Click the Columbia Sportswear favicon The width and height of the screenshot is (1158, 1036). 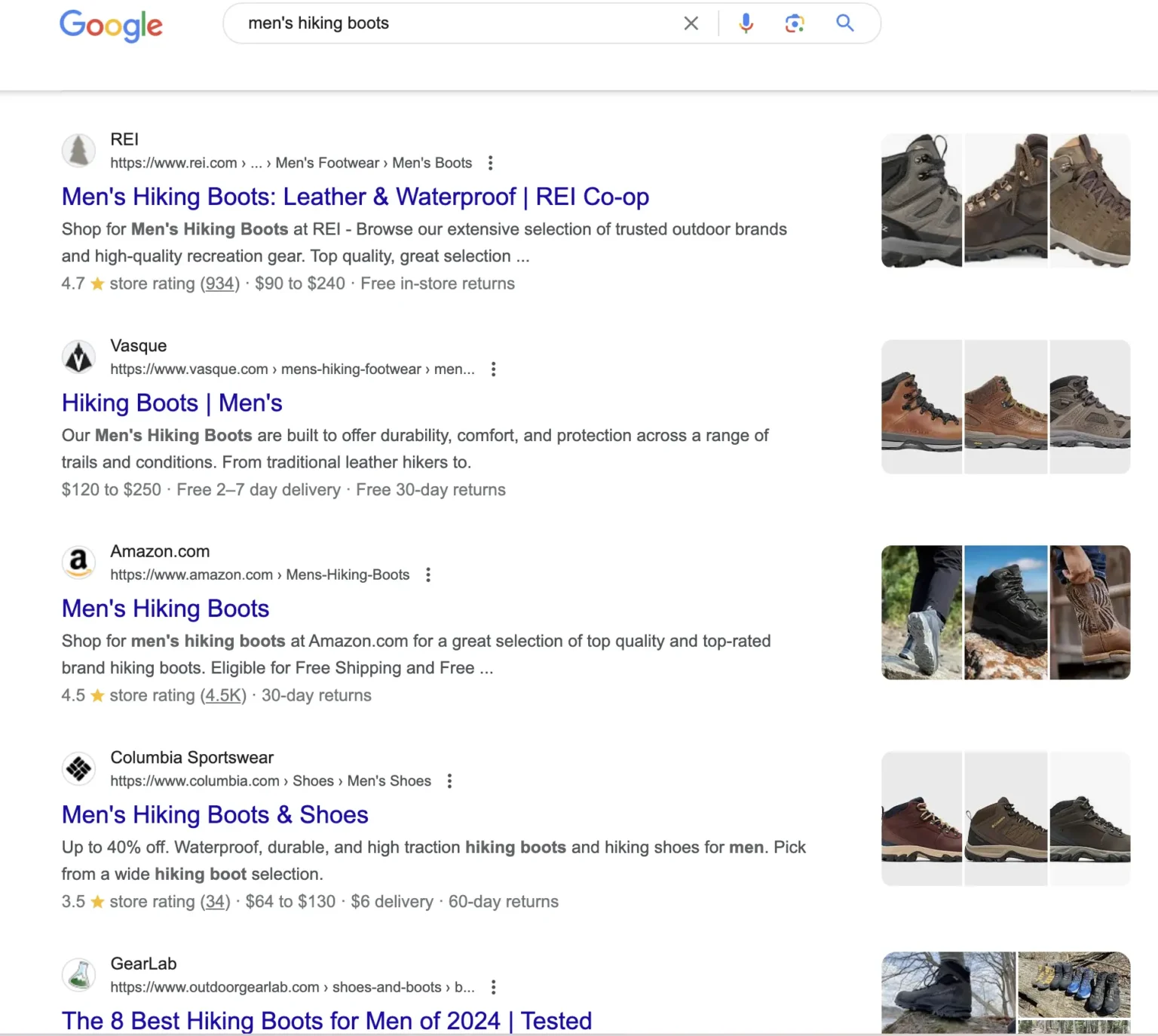tap(78, 768)
